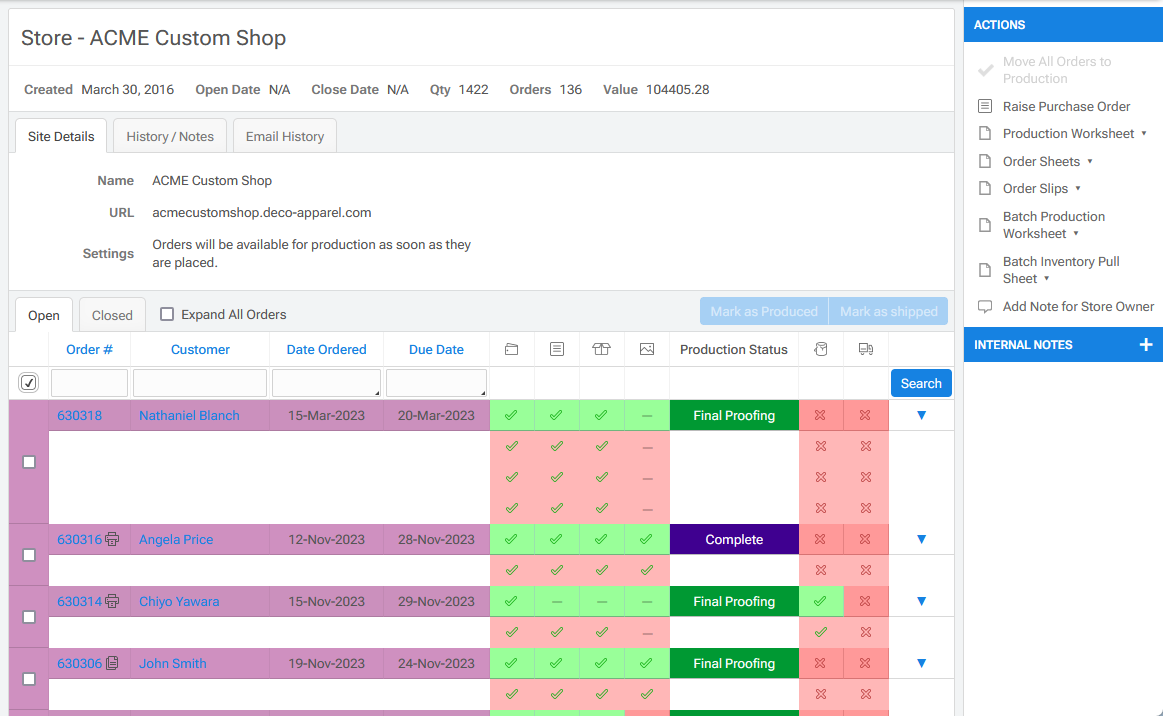Open the Batch Production Worksheet dropdown arrow
Viewport: 1163px width, 716px height.
[x=1075, y=234]
